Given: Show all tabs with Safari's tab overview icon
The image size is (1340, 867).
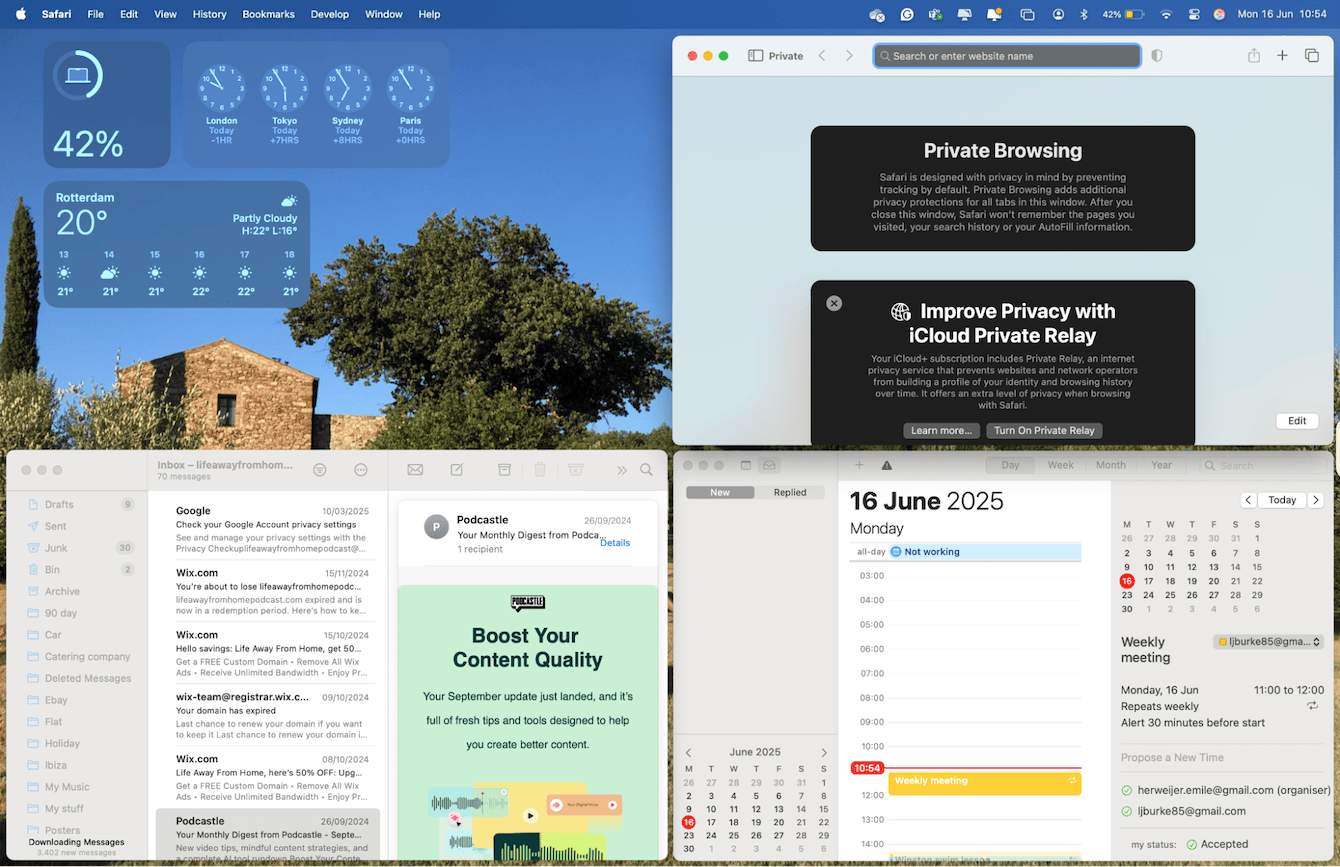Looking at the screenshot, I should (1311, 55).
